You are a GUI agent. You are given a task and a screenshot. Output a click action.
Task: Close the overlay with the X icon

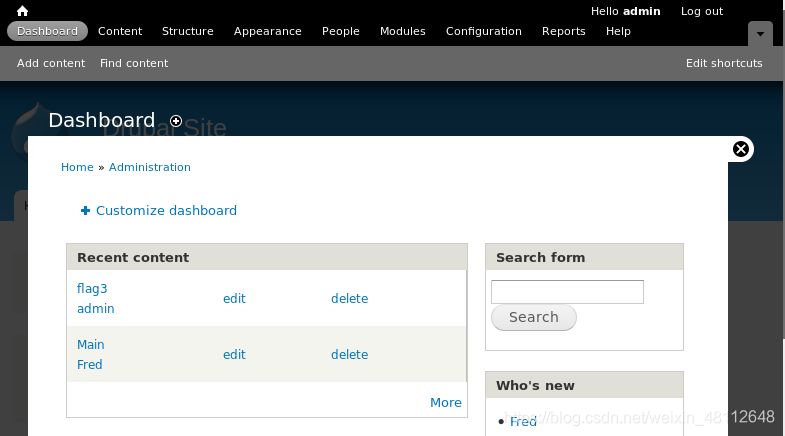point(741,149)
